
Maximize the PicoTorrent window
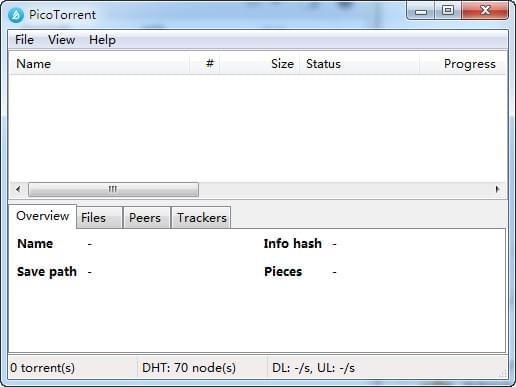[448, 11]
